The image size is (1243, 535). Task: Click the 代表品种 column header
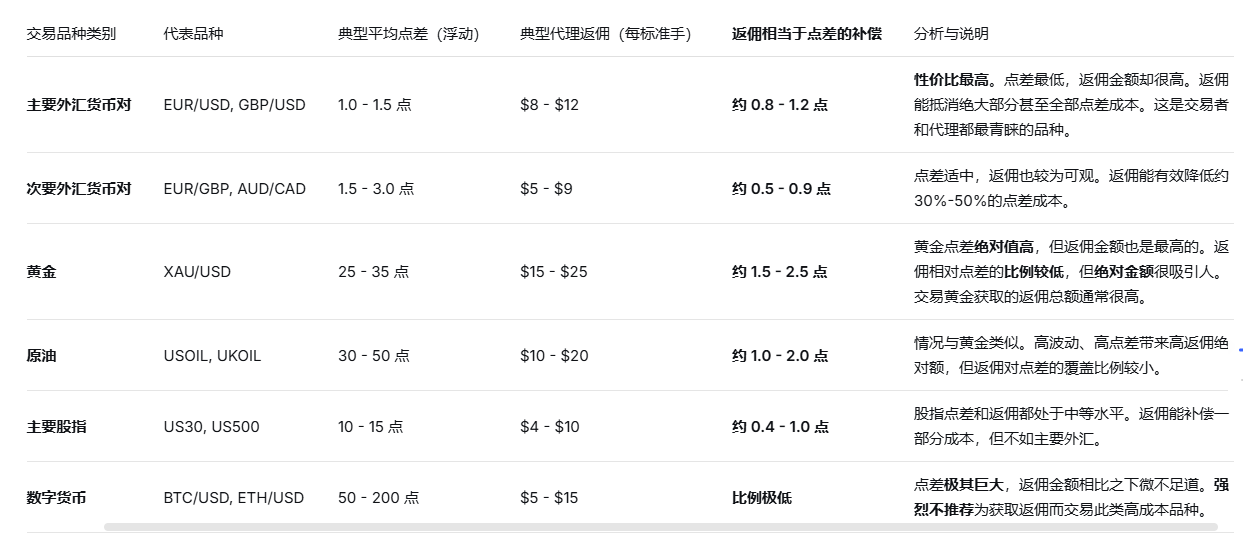(x=193, y=34)
